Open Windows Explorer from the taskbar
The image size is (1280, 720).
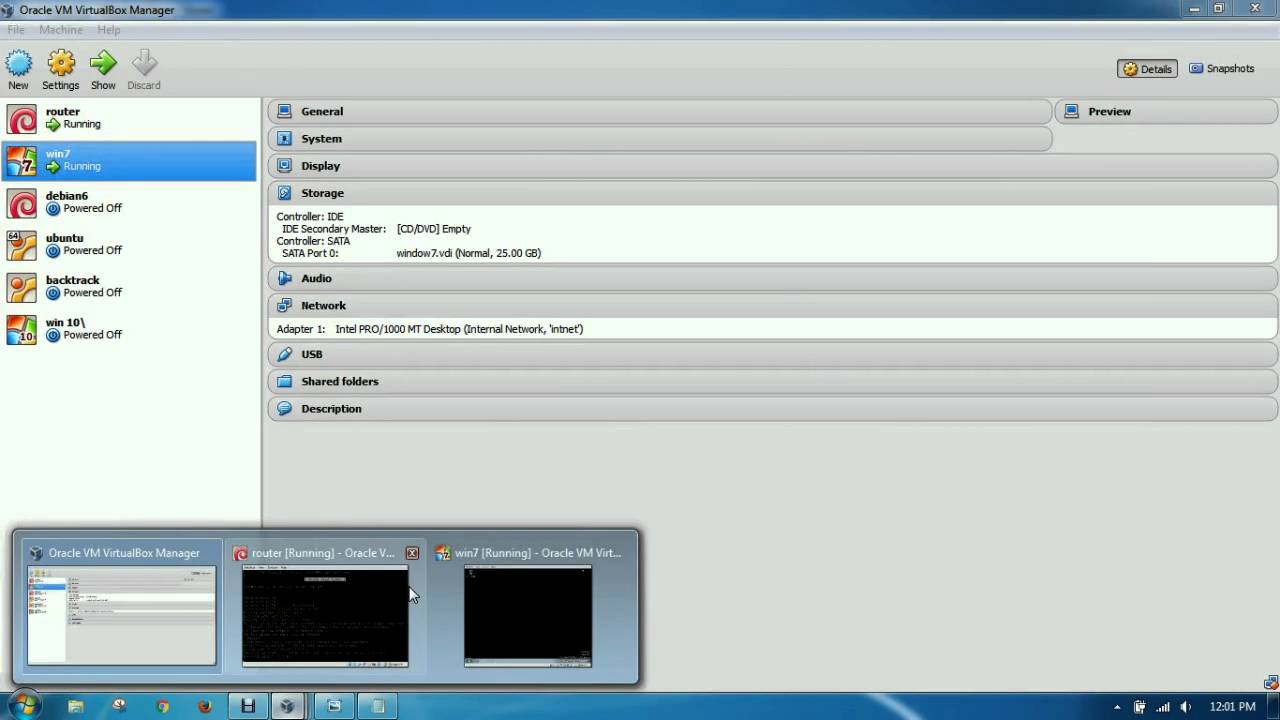(x=75, y=706)
